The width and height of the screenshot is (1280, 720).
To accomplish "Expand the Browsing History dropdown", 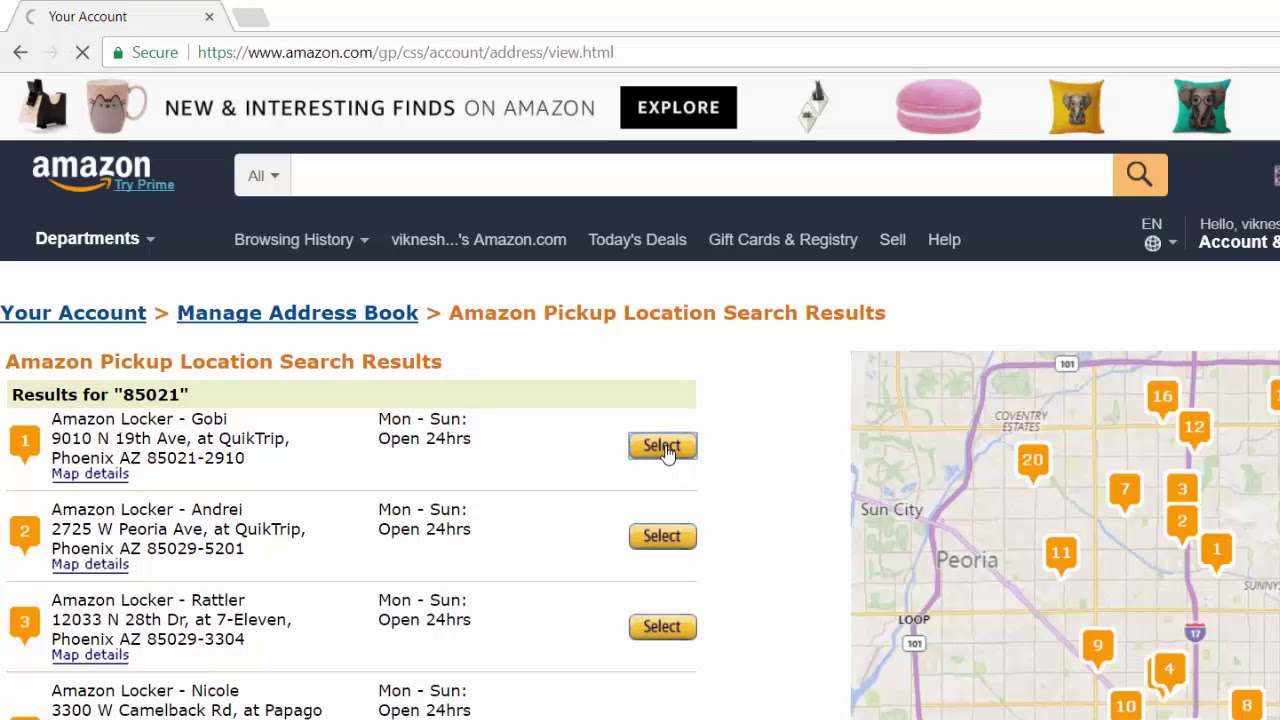I will 301,240.
